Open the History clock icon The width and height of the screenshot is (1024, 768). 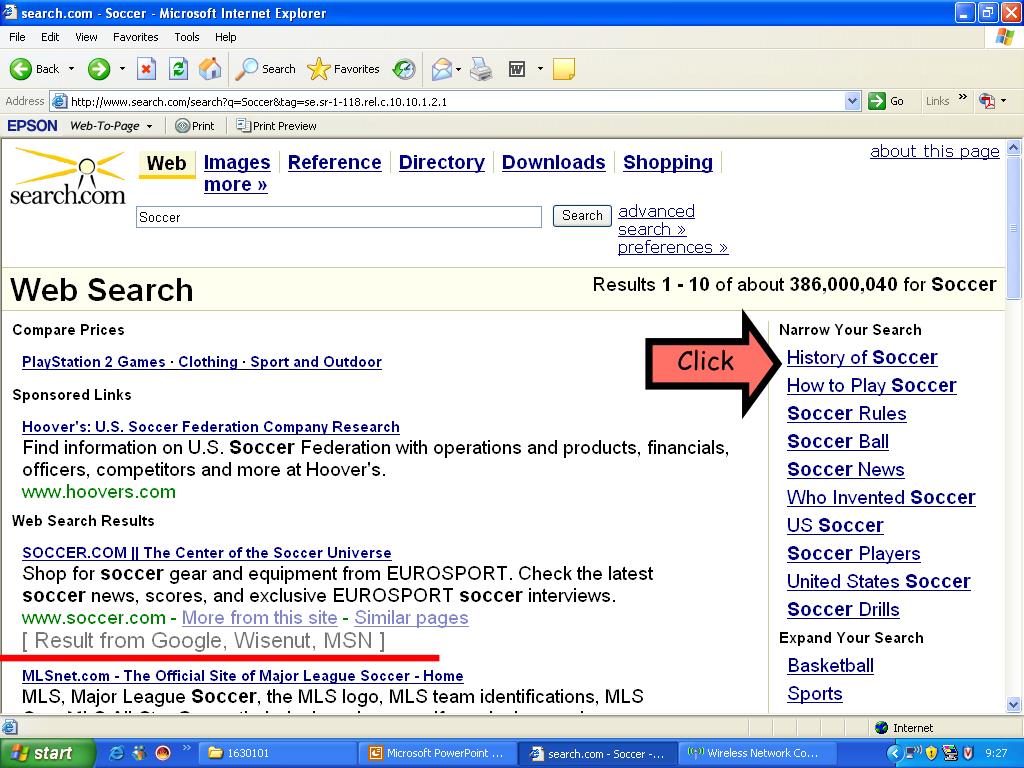(404, 69)
